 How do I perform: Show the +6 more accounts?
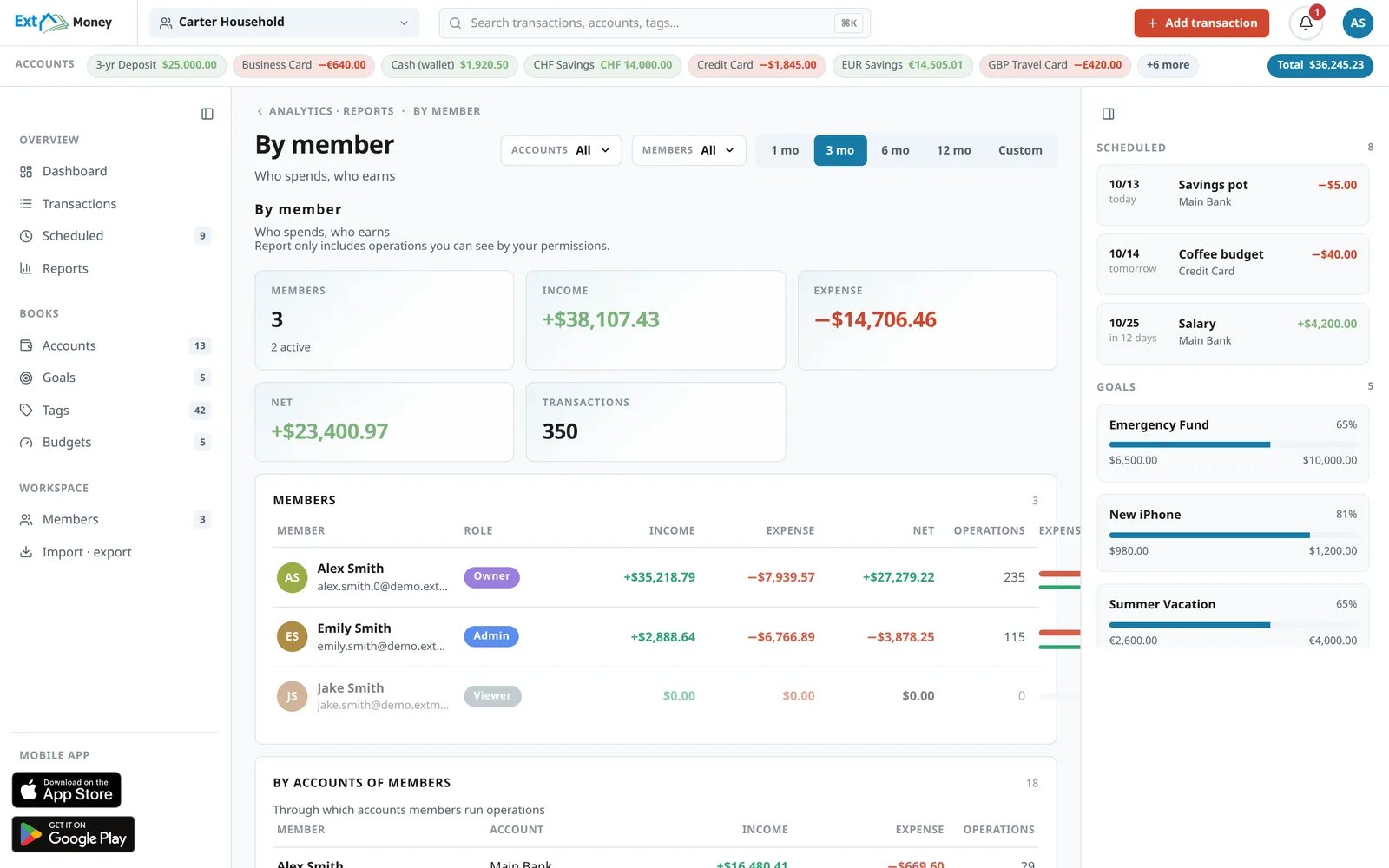[1168, 65]
